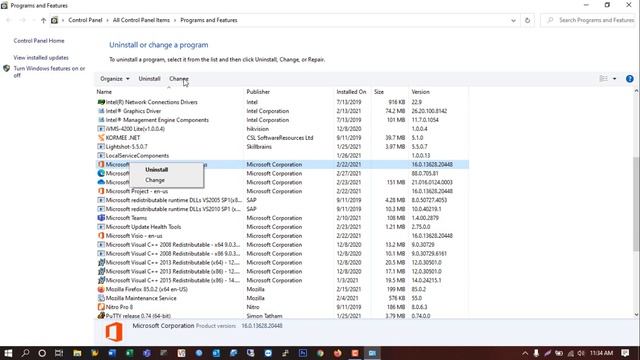
Task: Click the toolbar Uninstall button
Action: (149, 79)
